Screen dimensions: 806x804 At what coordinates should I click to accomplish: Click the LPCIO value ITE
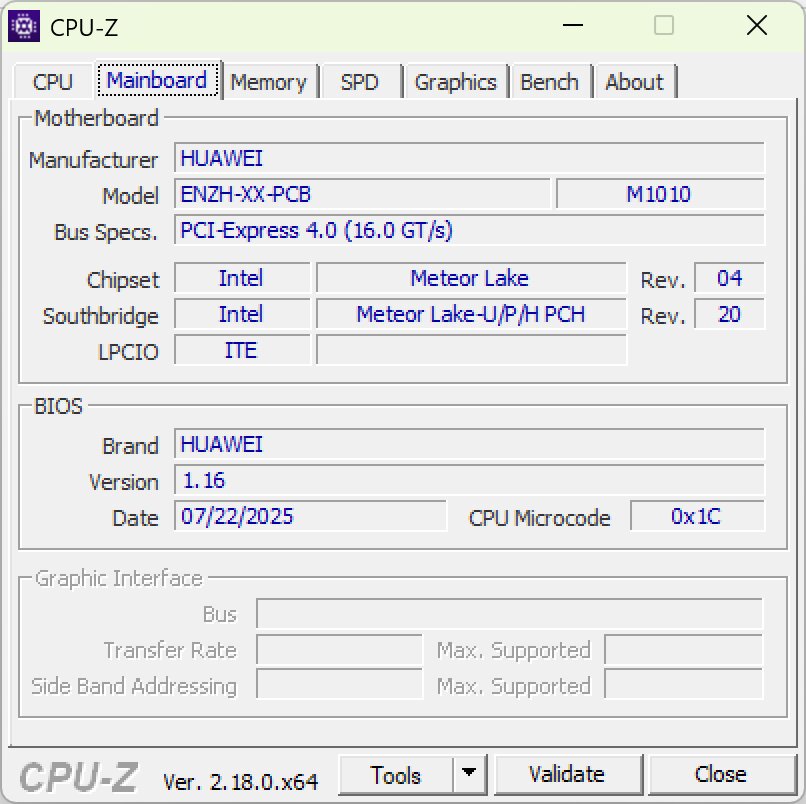[242, 350]
